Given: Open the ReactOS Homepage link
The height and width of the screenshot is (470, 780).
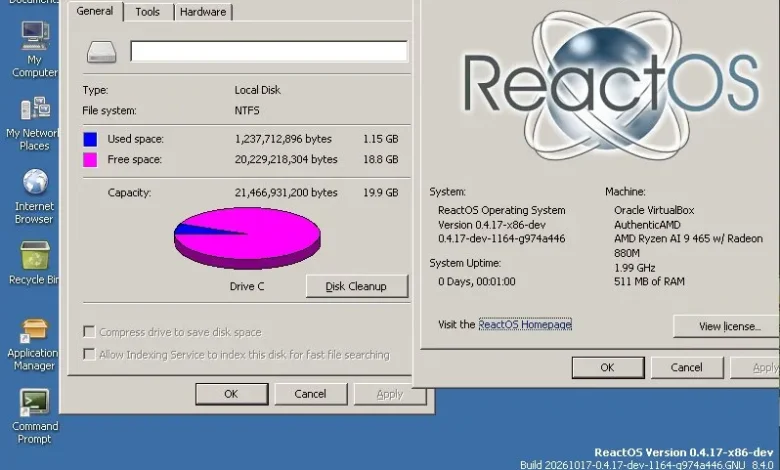Looking at the screenshot, I should (x=525, y=324).
